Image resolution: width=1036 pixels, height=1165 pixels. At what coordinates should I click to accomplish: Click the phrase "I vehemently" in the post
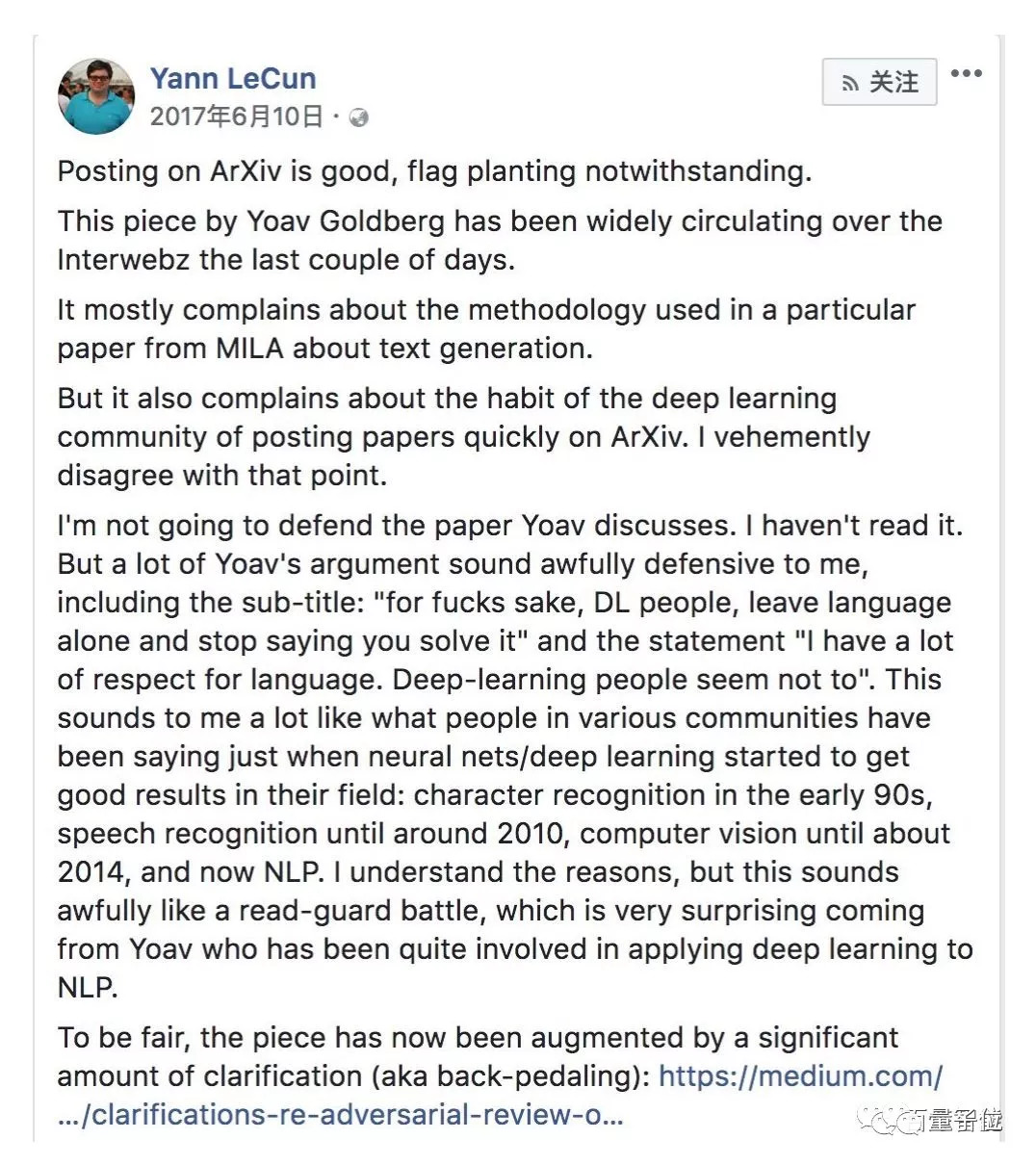tap(786, 437)
